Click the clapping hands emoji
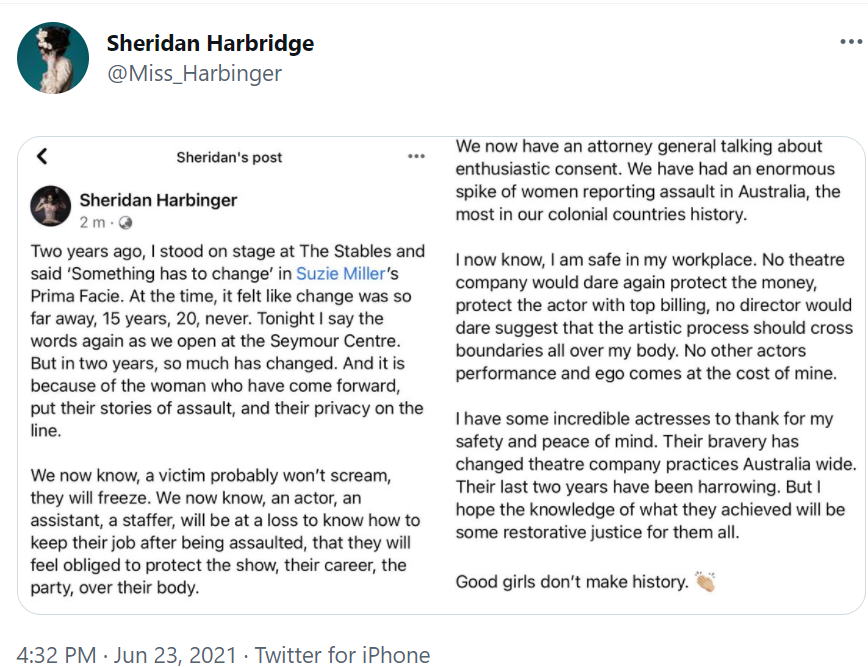Screen dimensions: 868x667 pyautogui.click(x=706, y=582)
